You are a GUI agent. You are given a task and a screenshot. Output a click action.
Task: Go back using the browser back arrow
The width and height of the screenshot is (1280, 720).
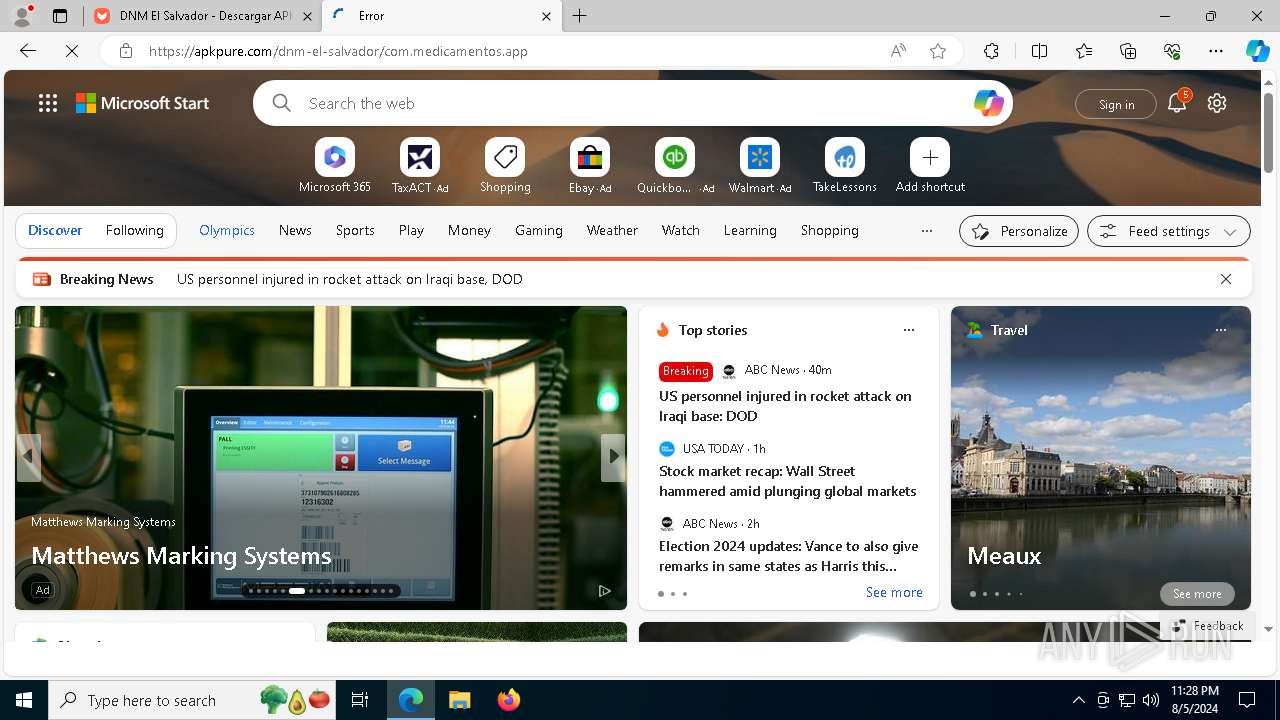pyautogui.click(x=28, y=51)
